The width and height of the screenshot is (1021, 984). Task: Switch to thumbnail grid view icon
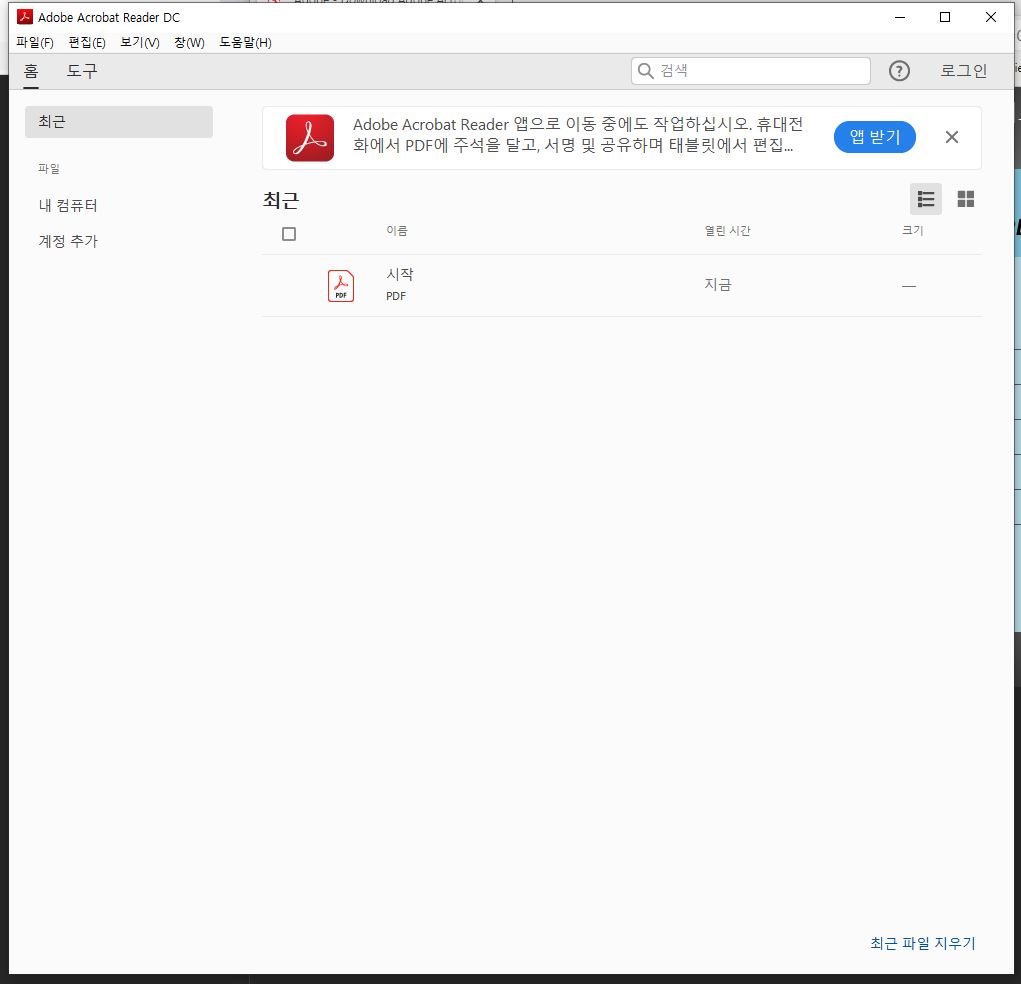click(965, 199)
